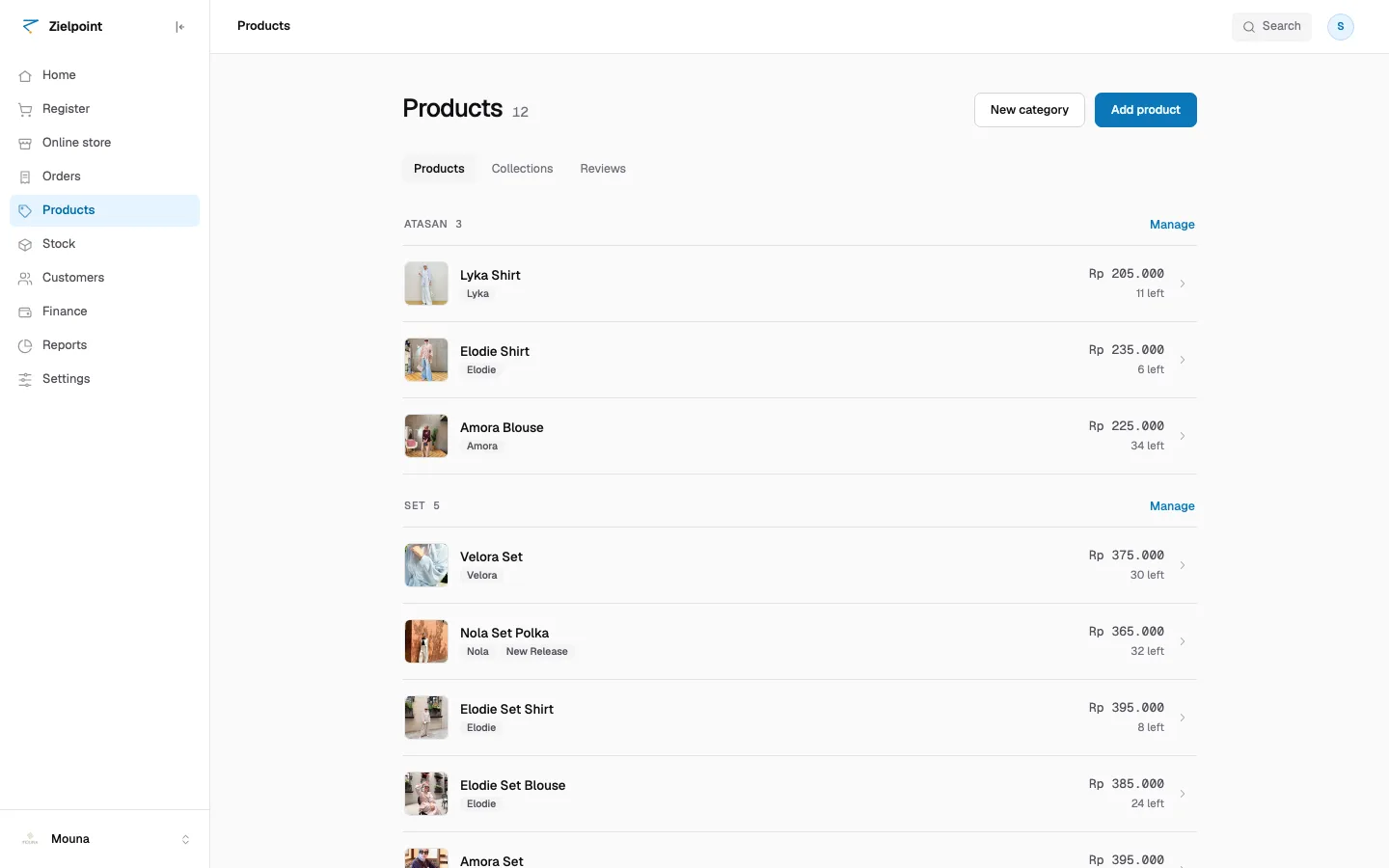
Task: Click the Settings sliders icon
Action: [x=25, y=379]
